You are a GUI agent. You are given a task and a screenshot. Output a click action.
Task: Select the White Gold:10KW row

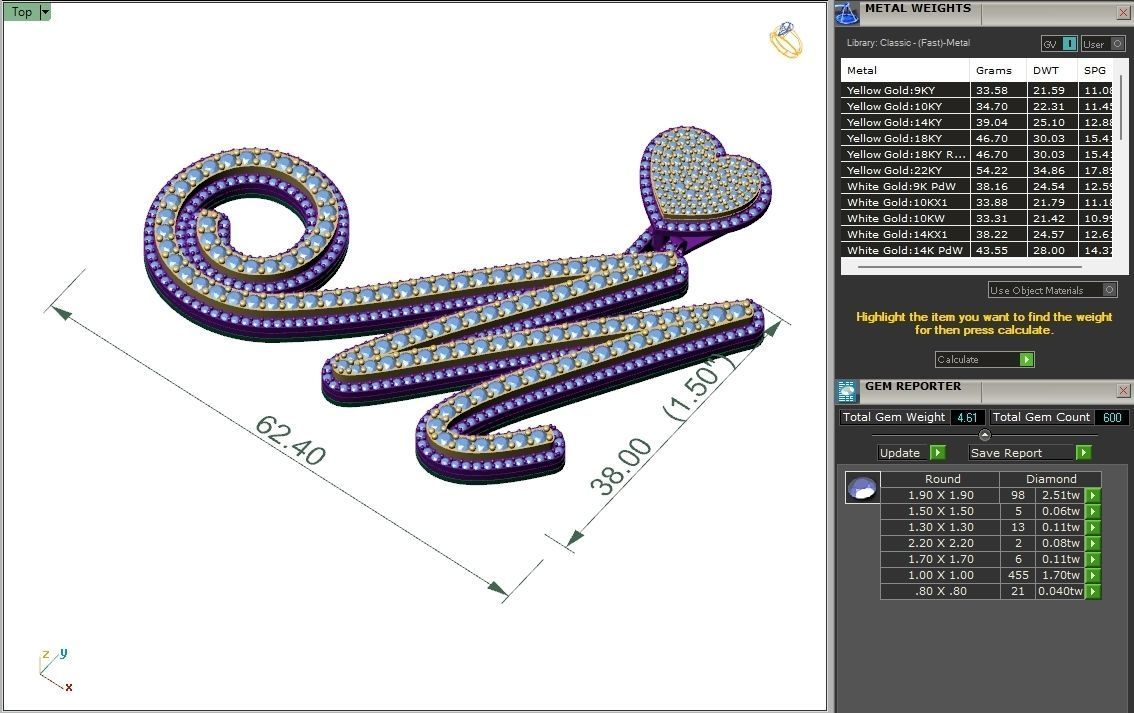(x=976, y=218)
